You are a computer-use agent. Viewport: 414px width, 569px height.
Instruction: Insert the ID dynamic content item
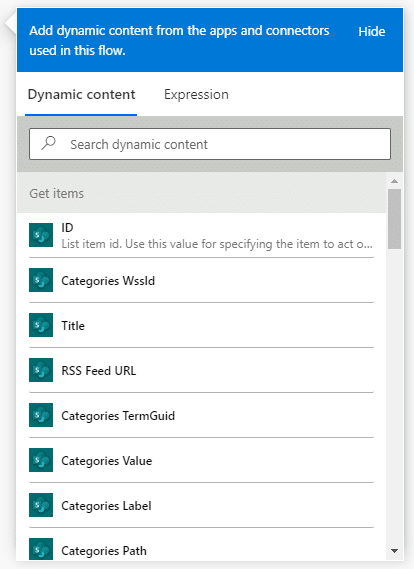pos(201,235)
